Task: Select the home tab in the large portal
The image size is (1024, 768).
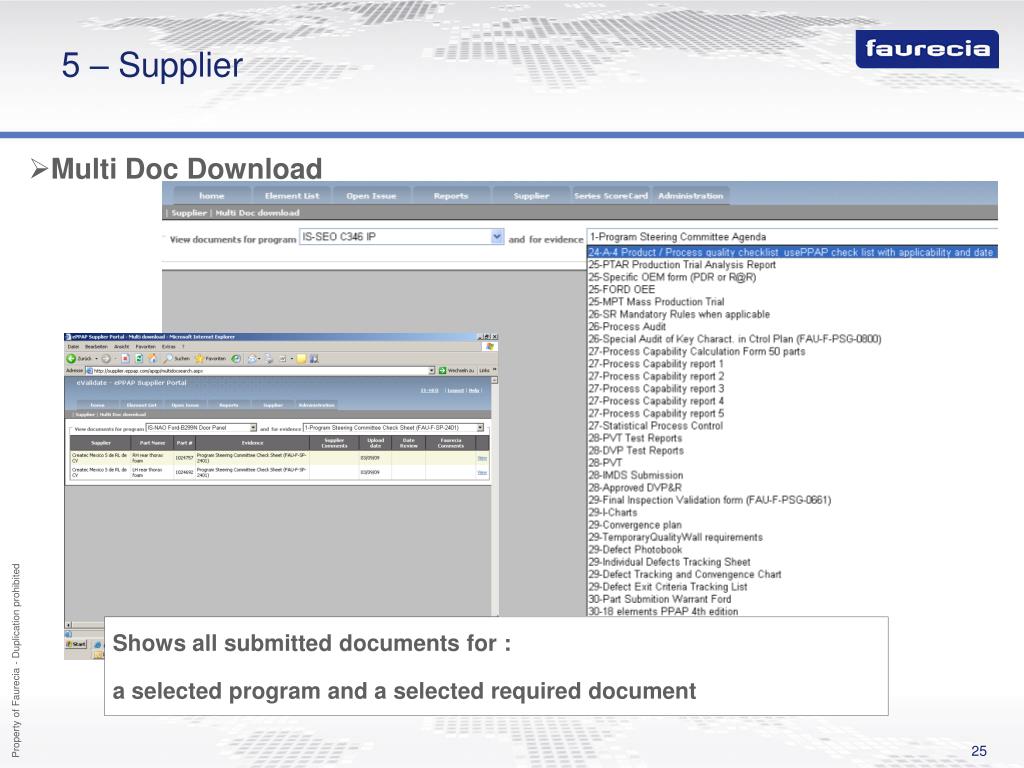Action: click(212, 195)
